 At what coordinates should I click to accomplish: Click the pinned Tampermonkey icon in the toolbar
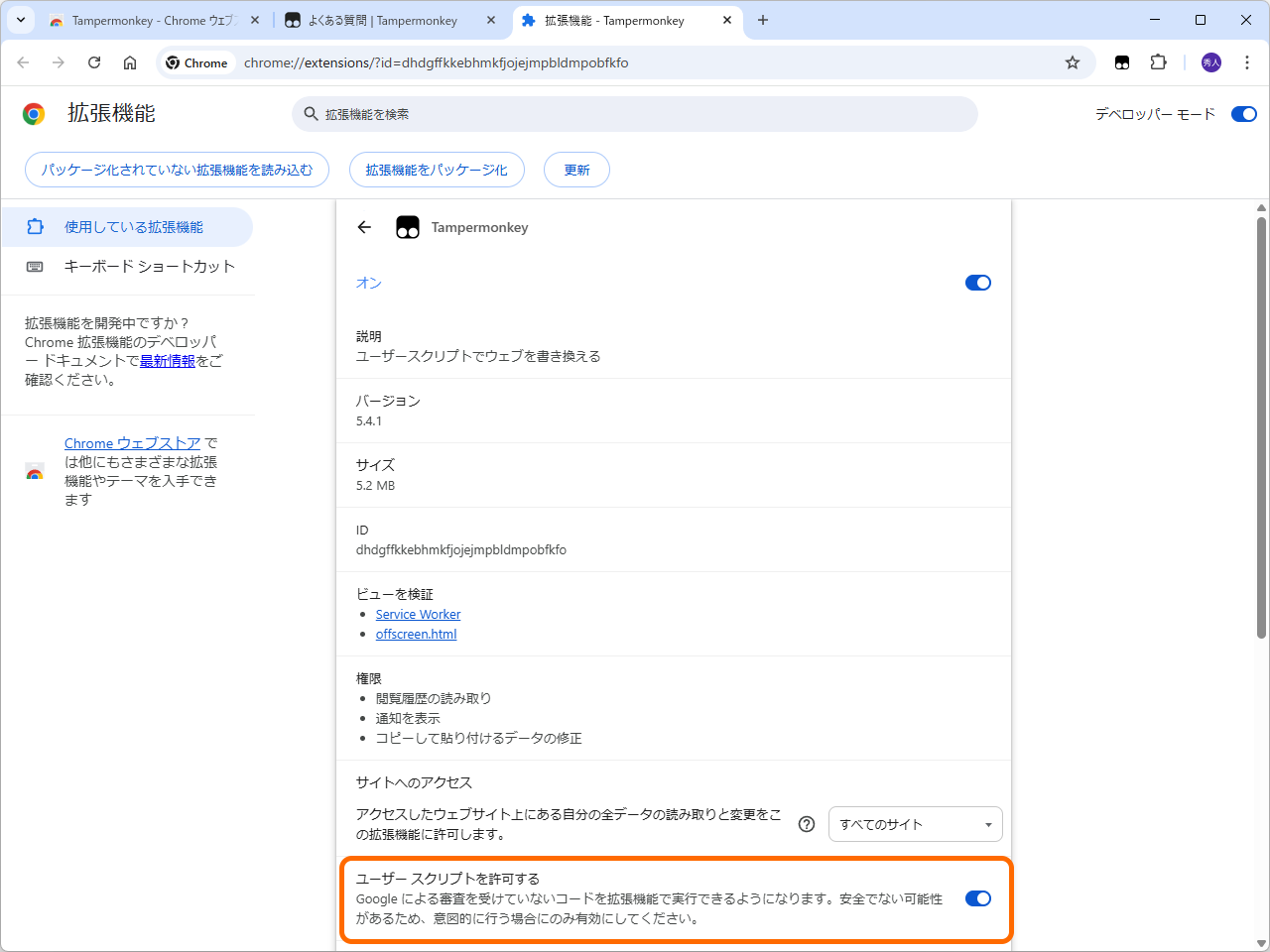1122,61
